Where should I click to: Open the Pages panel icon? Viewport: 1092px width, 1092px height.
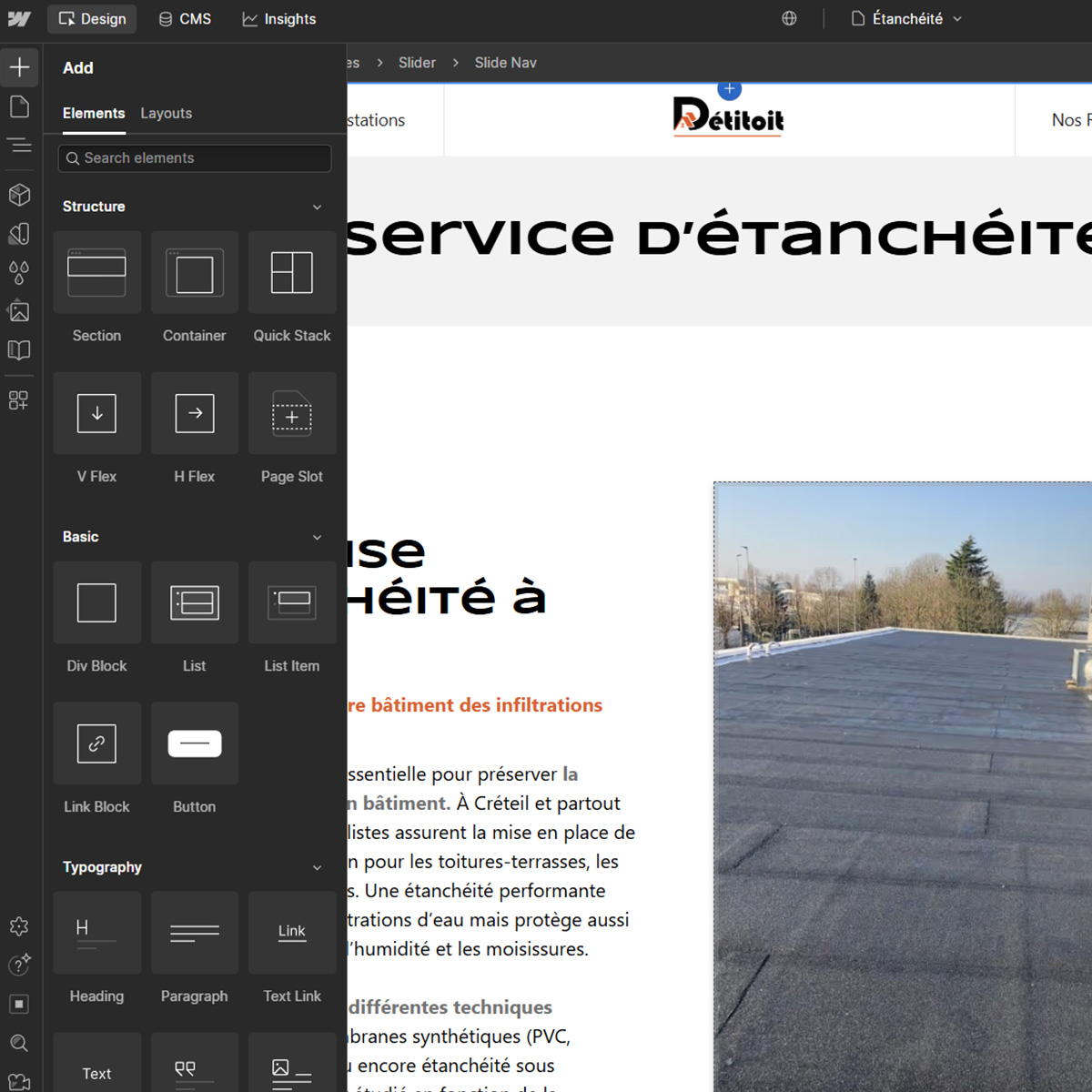[19, 106]
